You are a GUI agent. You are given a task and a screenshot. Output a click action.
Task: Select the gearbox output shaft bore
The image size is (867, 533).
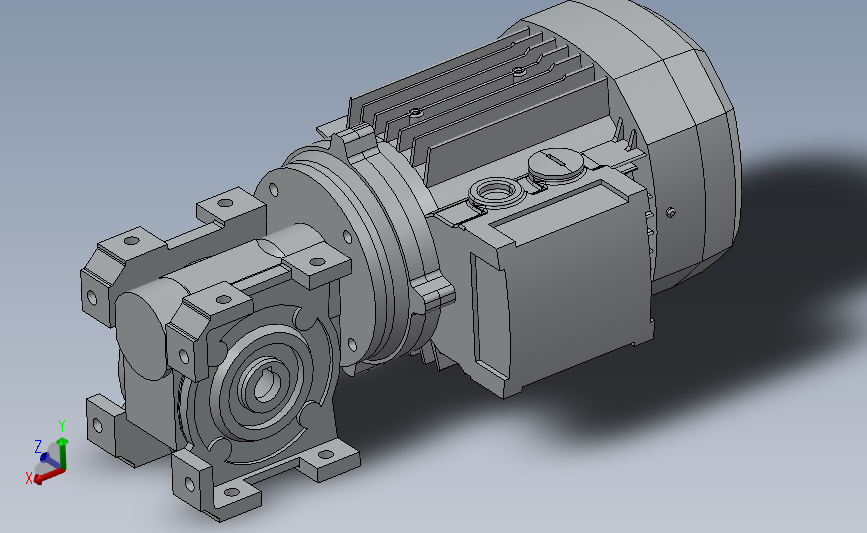point(266,386)
